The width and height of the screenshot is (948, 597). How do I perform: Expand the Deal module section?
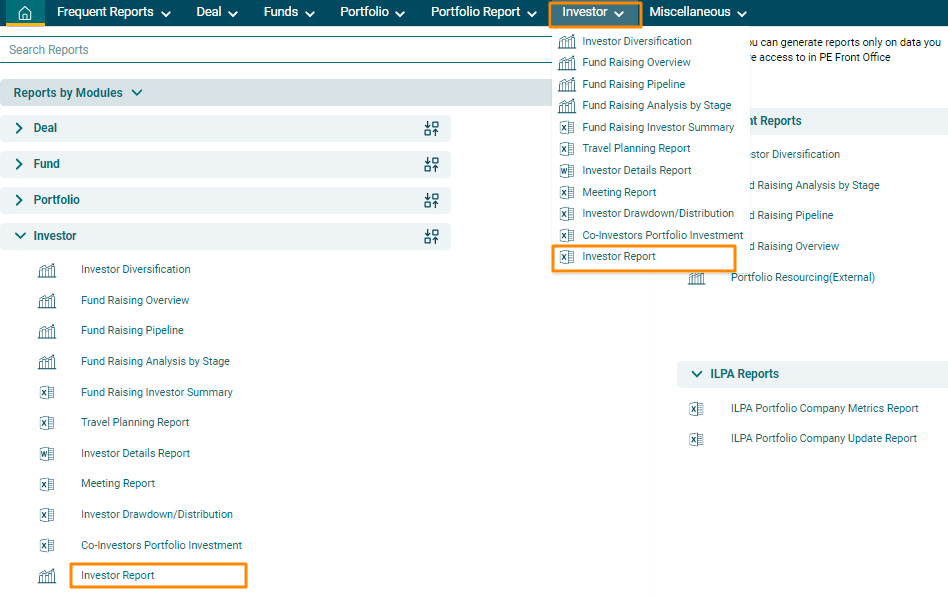[x=19, y=128]
